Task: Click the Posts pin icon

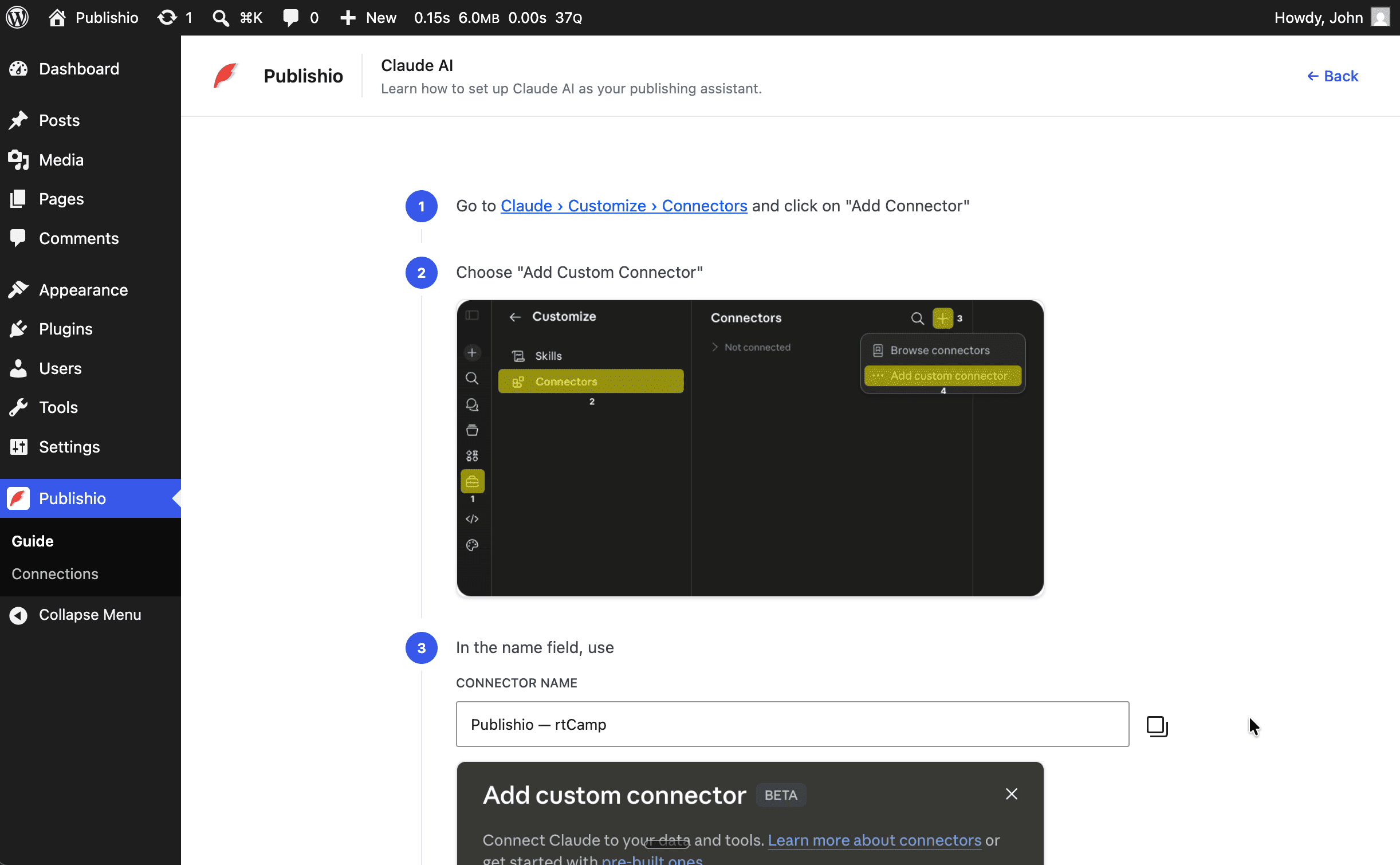Action: 18,120
